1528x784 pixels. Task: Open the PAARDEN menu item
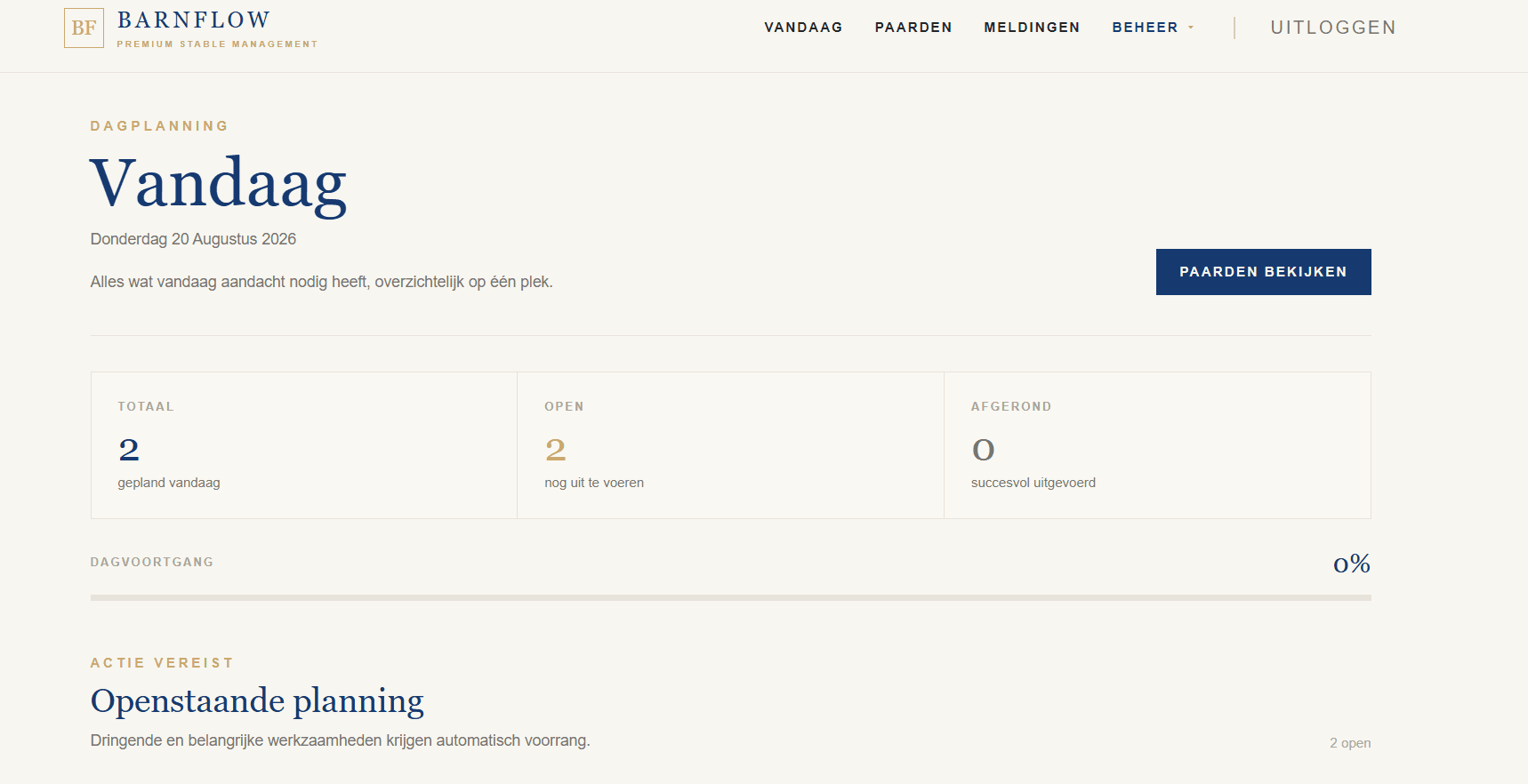pos(913,28)
